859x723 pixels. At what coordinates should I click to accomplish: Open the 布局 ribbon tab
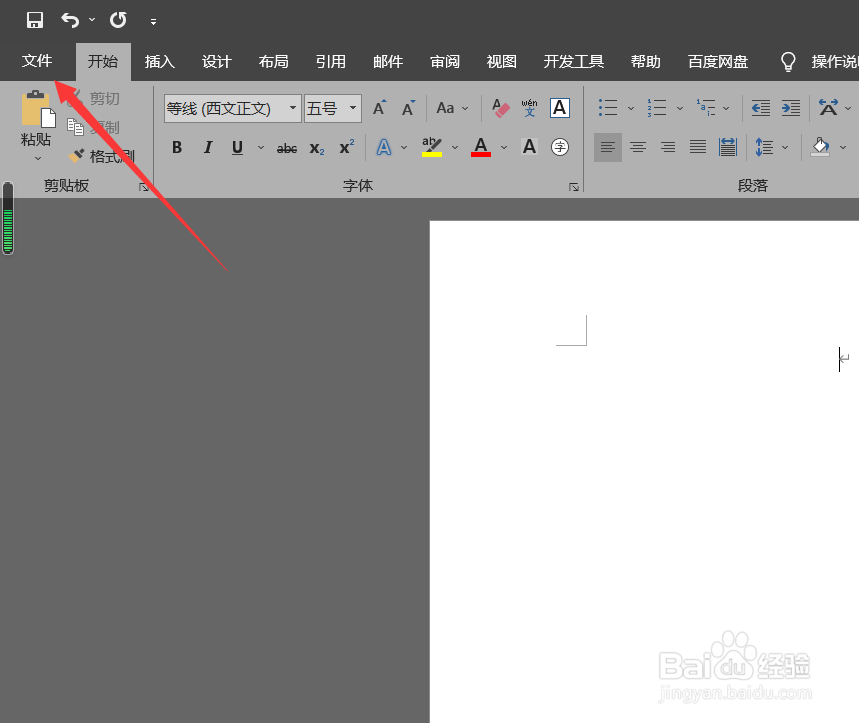click(x=273, y=61)
